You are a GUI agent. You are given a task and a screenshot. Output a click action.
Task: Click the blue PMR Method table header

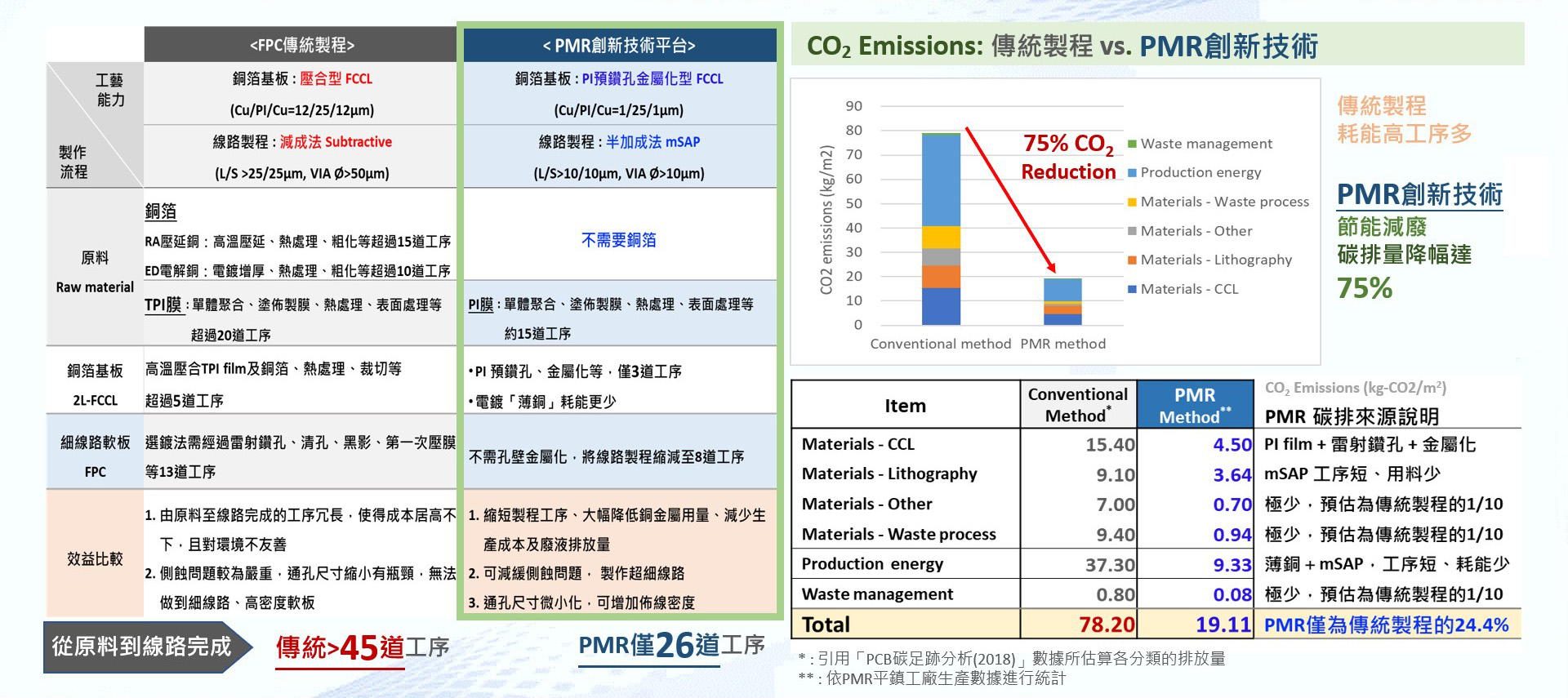click(1195, 405)
